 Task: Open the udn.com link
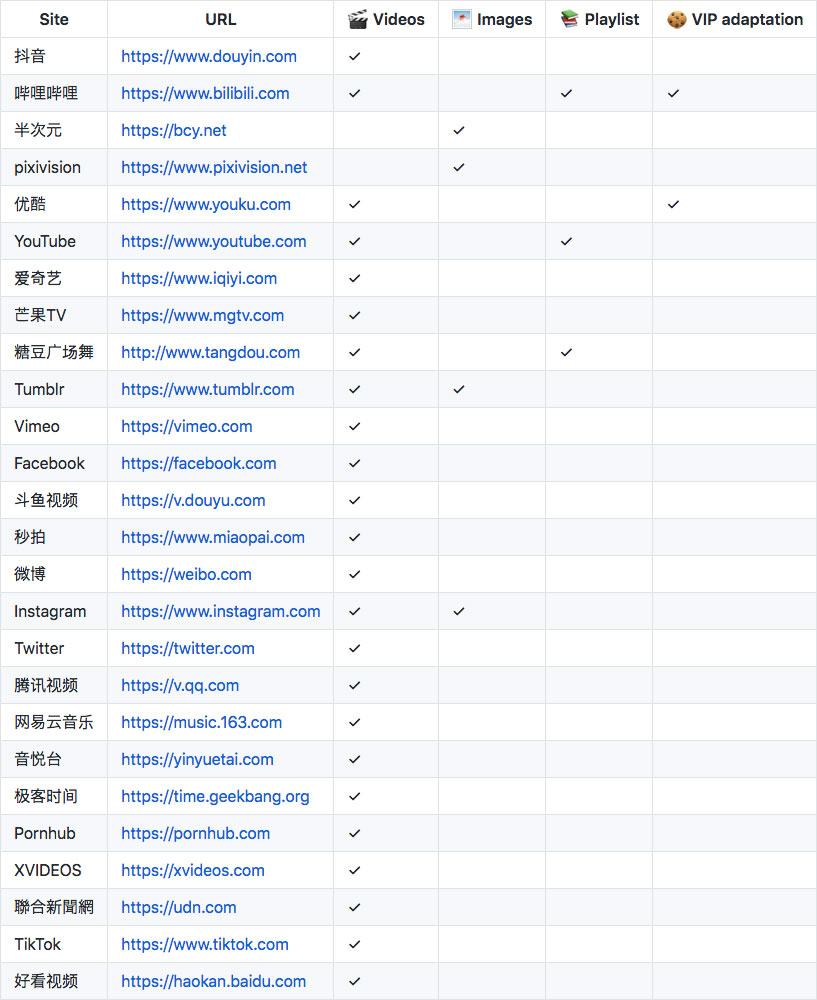tap(179, 907)
